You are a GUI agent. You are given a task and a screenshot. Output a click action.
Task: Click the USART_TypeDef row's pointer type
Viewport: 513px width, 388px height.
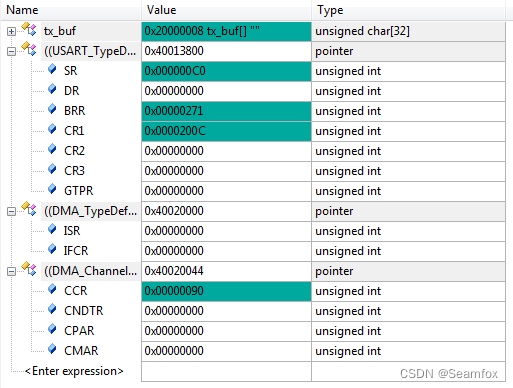coord(409,51)
